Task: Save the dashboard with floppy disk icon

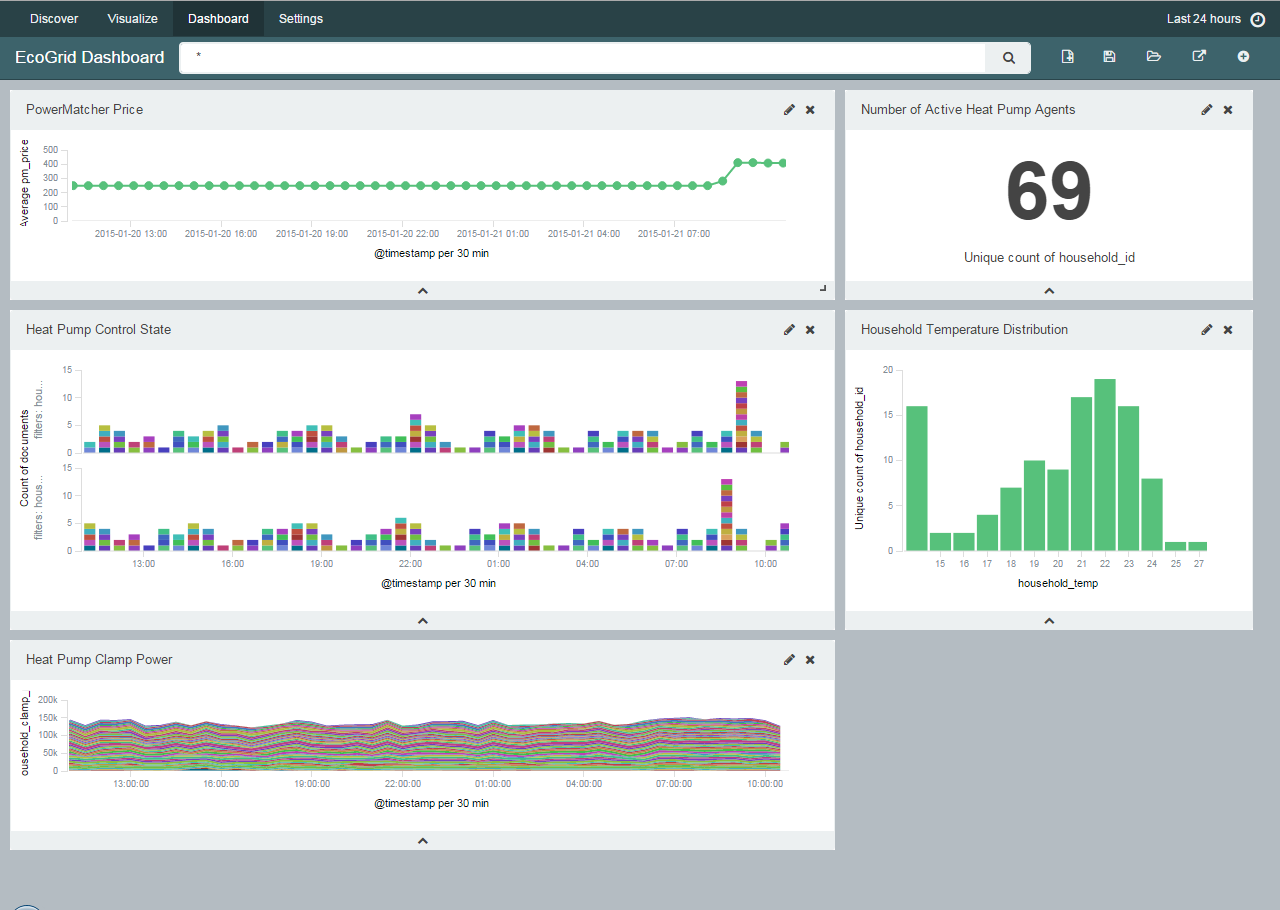Action: [1109, 57]
